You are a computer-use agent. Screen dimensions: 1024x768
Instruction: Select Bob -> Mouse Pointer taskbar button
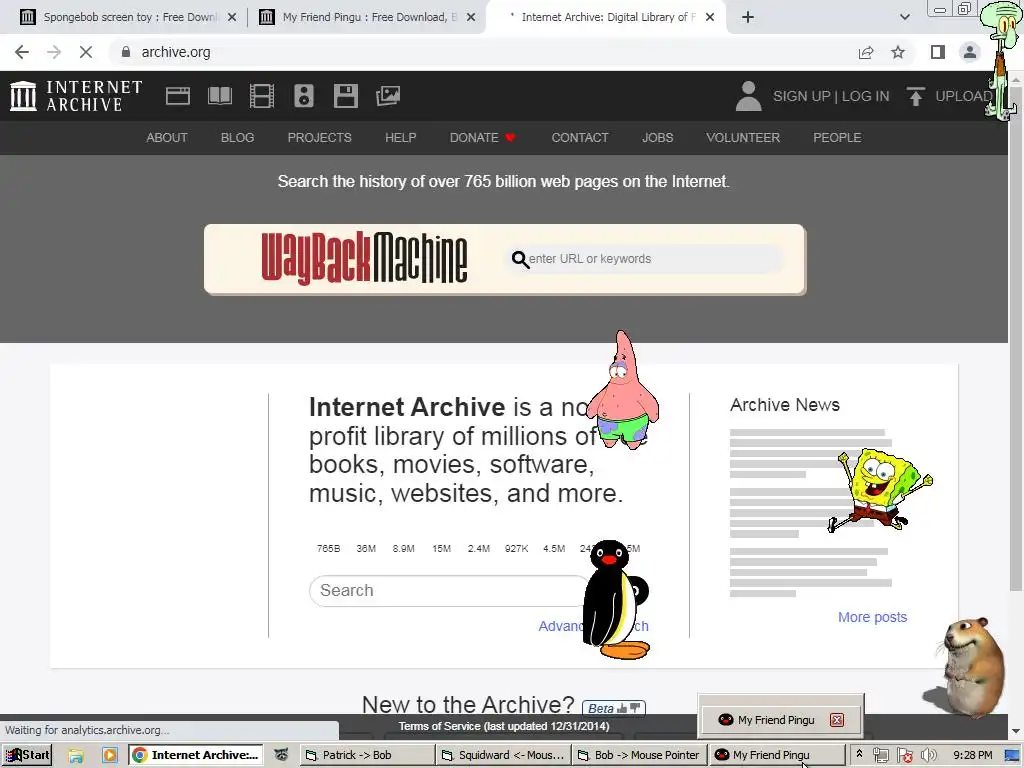click(639, 755)
